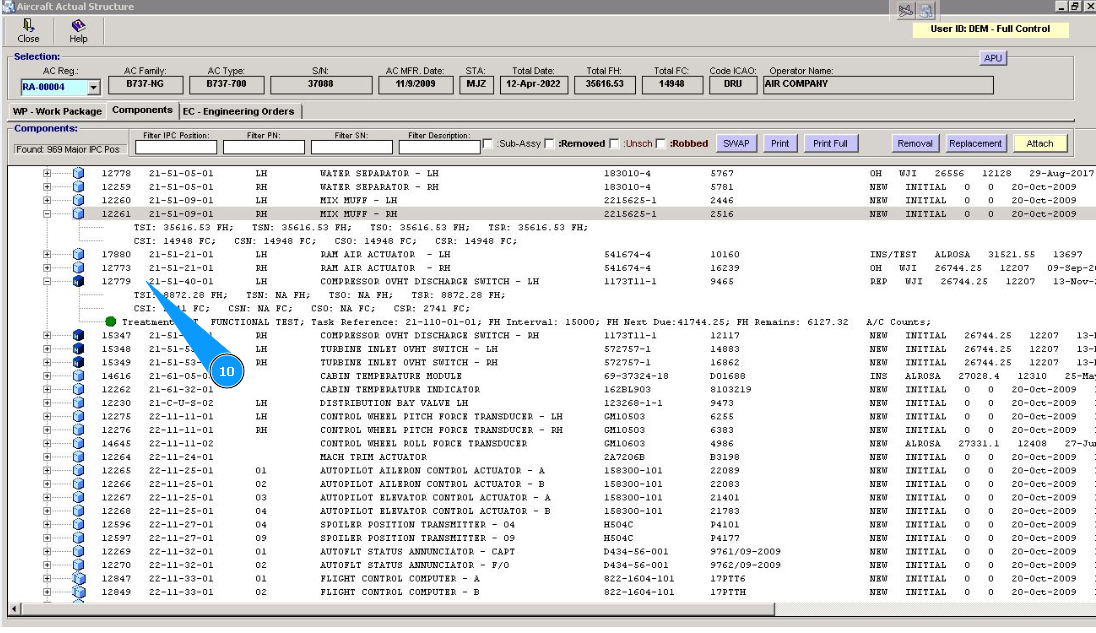Click the Filter IPC Position input field
This screenshot has height=633, width=1096.
(x=175, y=147)
